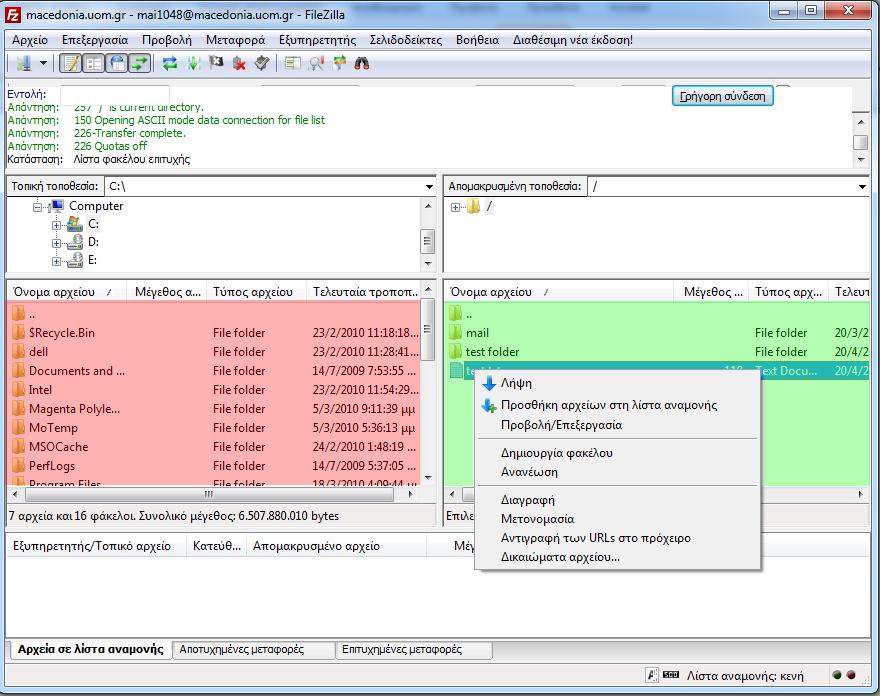Focus the Εντολή input field

pyautogui.click(x=114, y=94)
